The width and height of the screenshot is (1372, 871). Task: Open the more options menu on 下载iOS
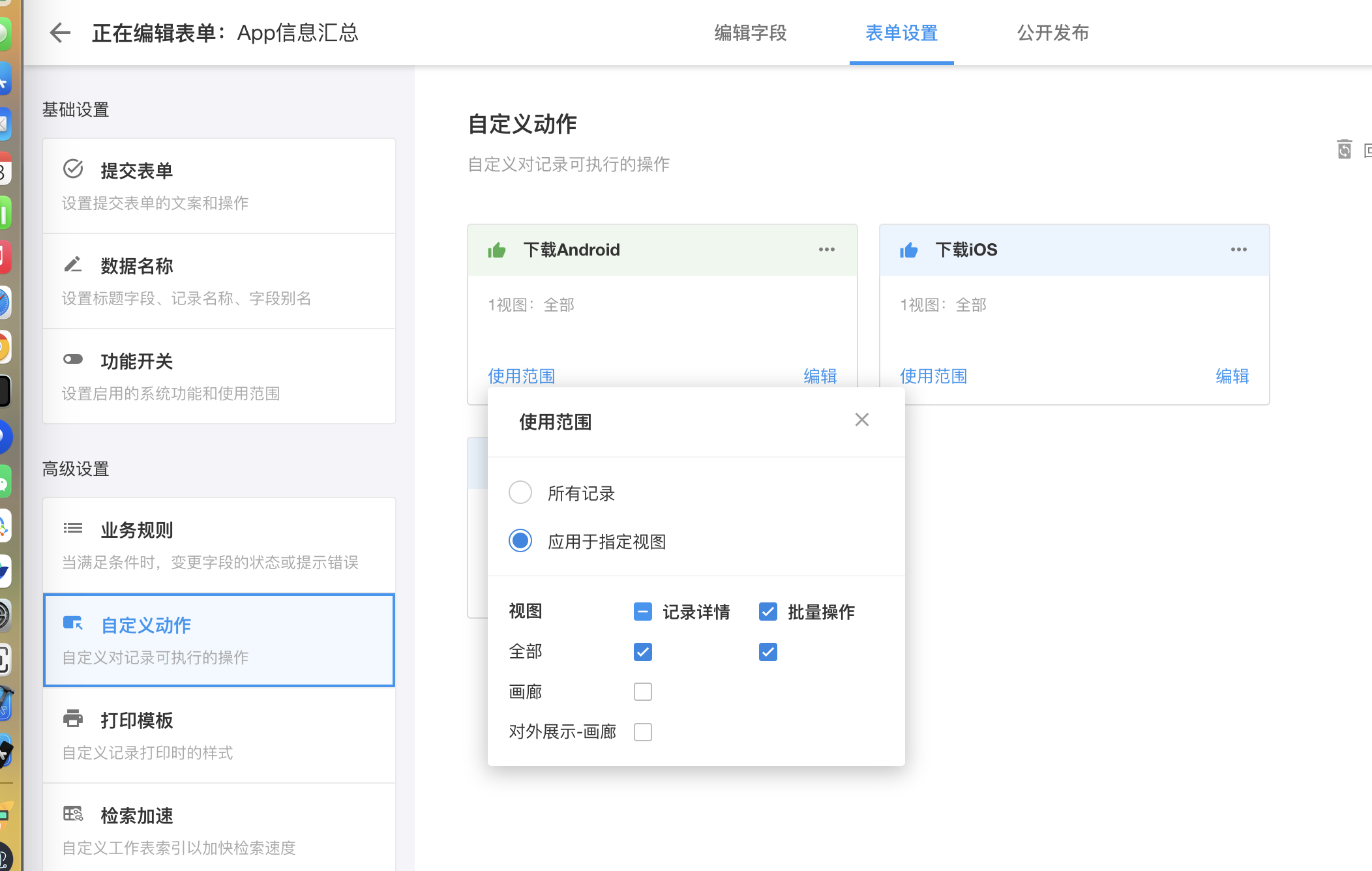(x=1239, y=250)
